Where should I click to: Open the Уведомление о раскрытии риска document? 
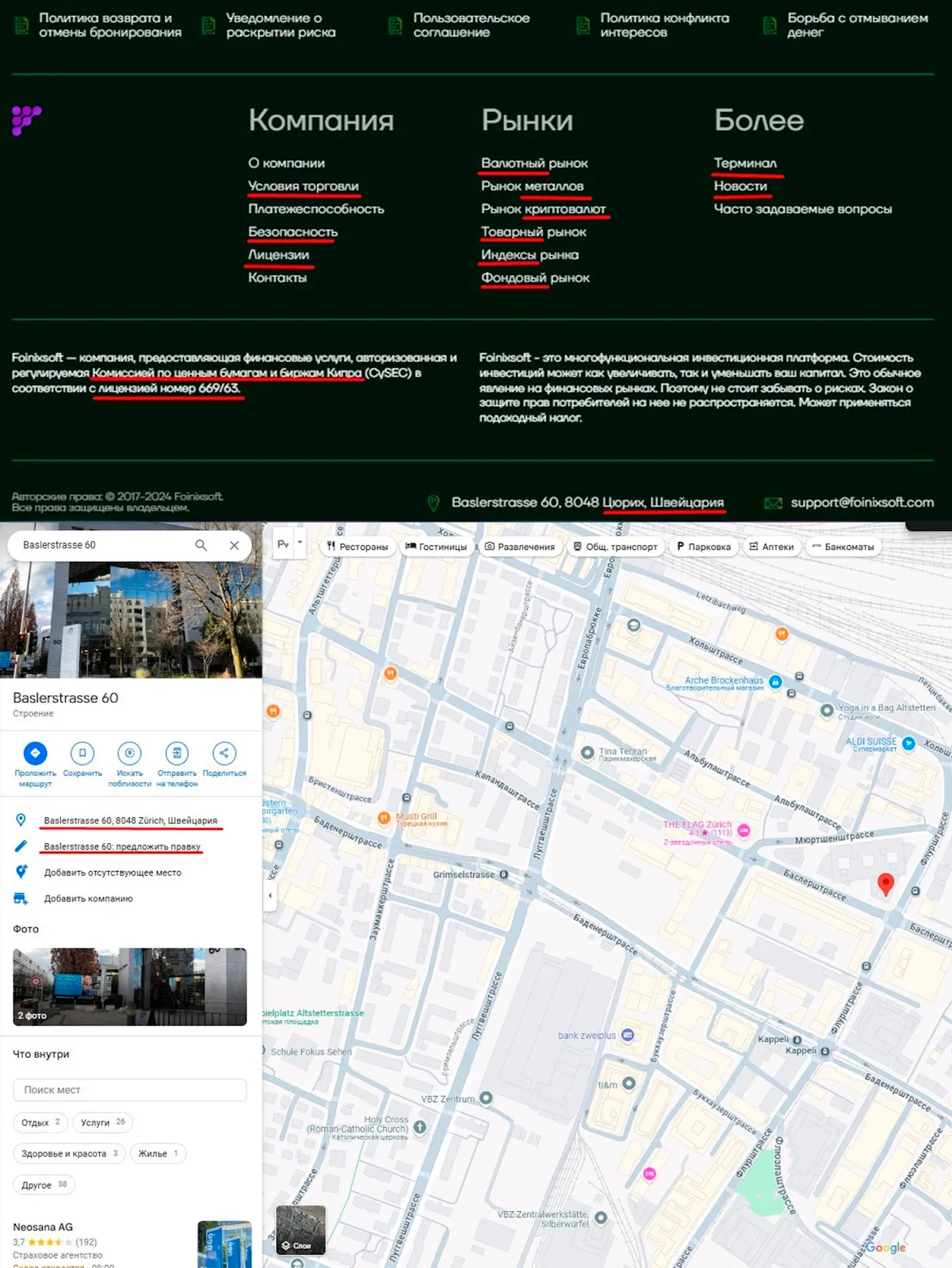coord(270,25)
